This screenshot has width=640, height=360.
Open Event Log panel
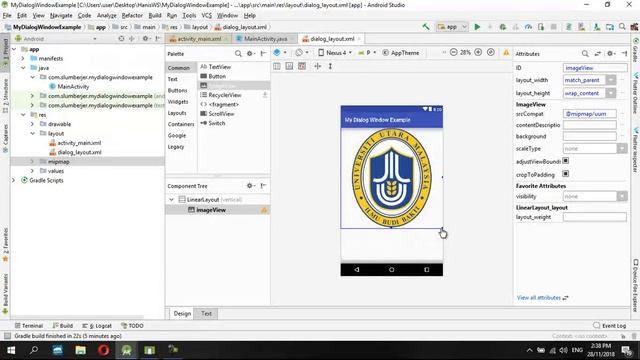pos(609,326)
